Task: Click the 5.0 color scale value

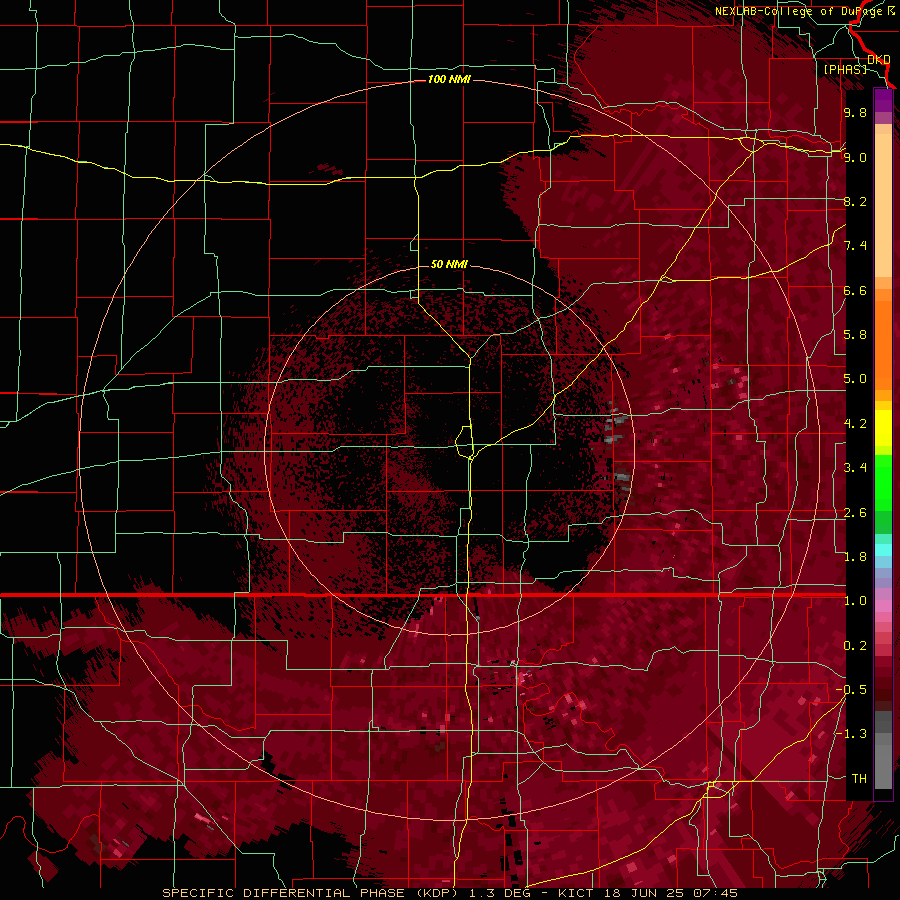Action: 855,379
